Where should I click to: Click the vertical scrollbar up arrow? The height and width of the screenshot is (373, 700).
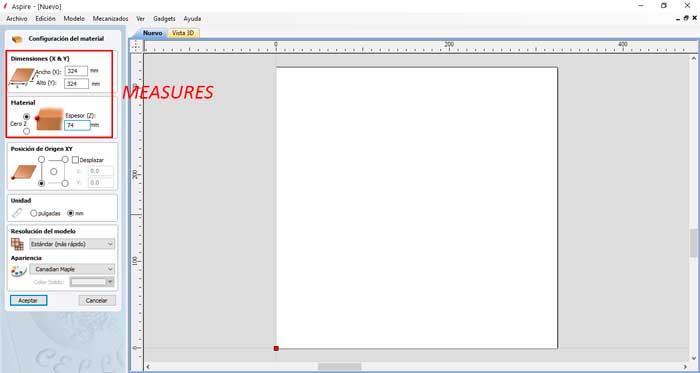coord(694,58)
